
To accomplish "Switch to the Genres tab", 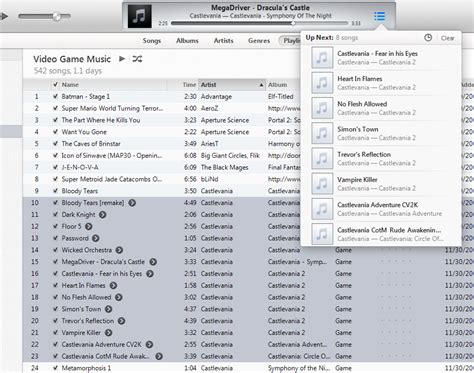I will coord(259,41).
